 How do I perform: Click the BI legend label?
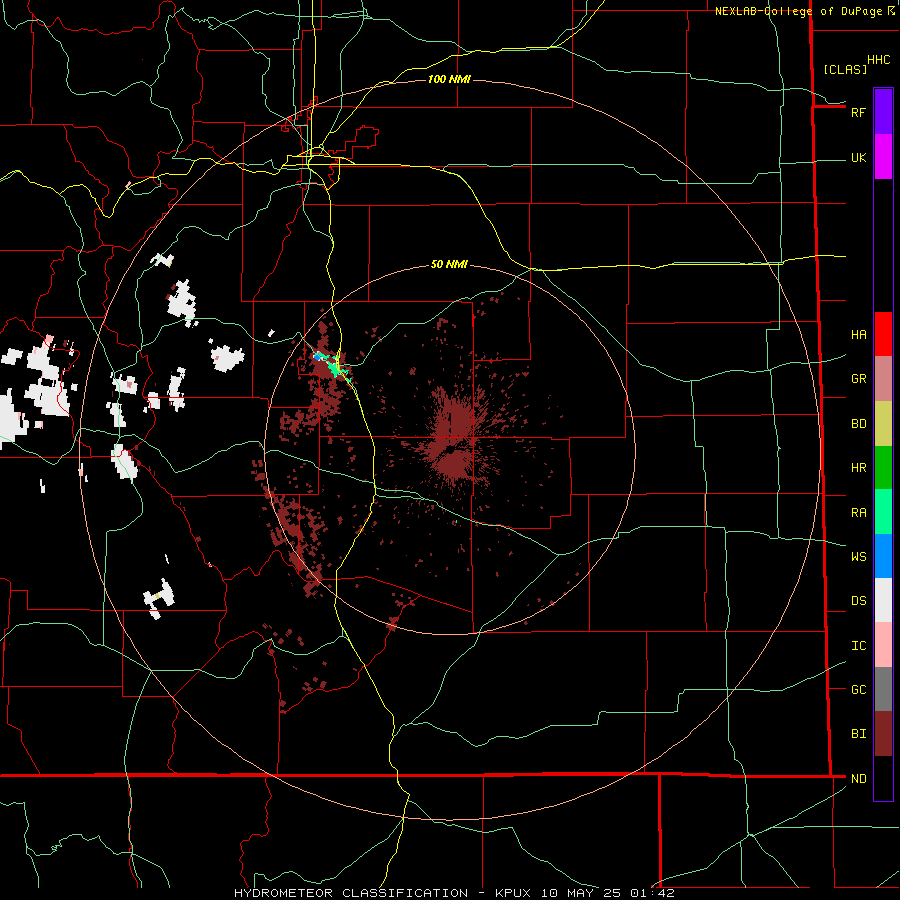coord(858,734)
